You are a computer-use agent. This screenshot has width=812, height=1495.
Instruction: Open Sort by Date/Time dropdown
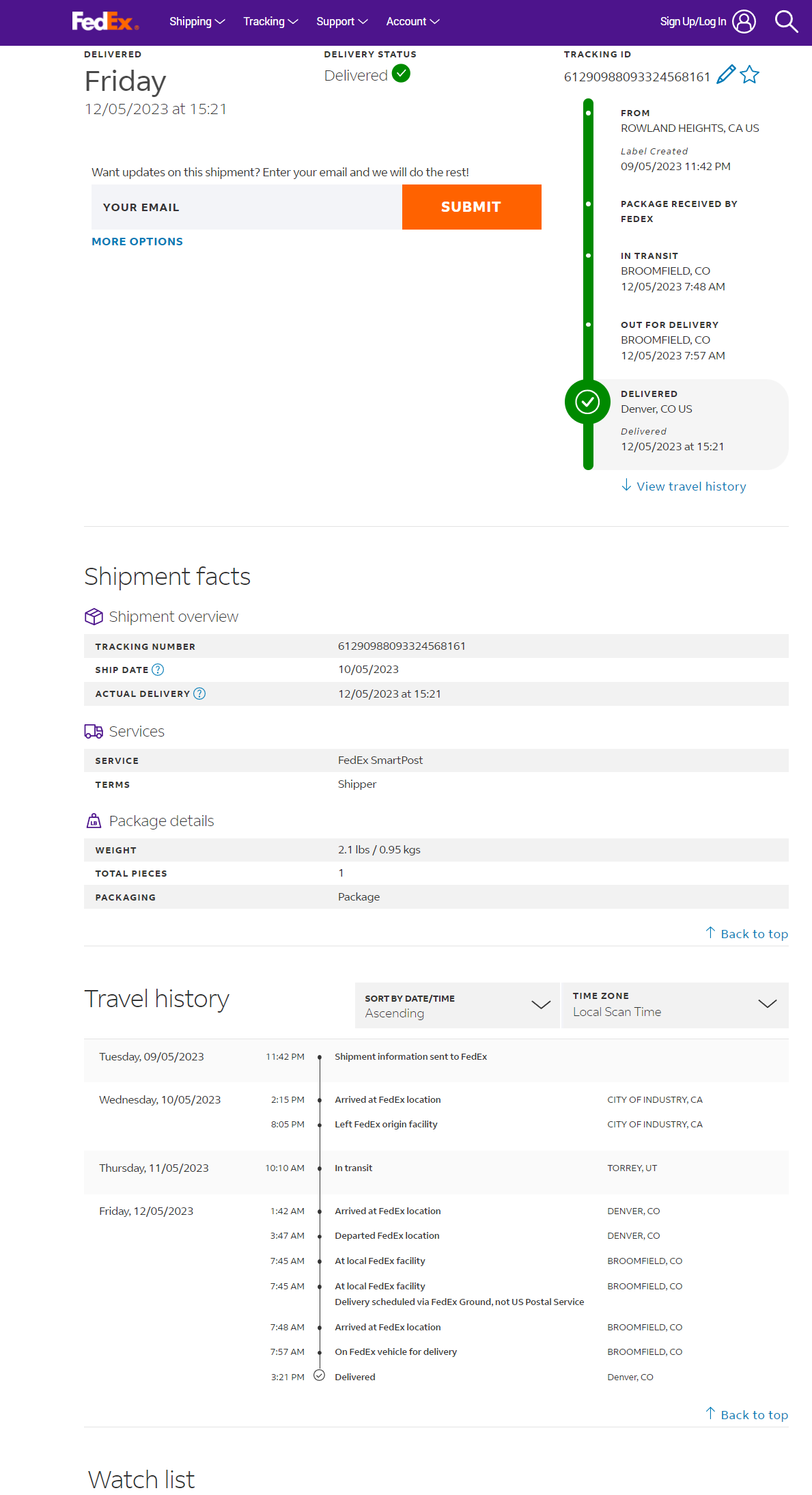[457, 1005]
